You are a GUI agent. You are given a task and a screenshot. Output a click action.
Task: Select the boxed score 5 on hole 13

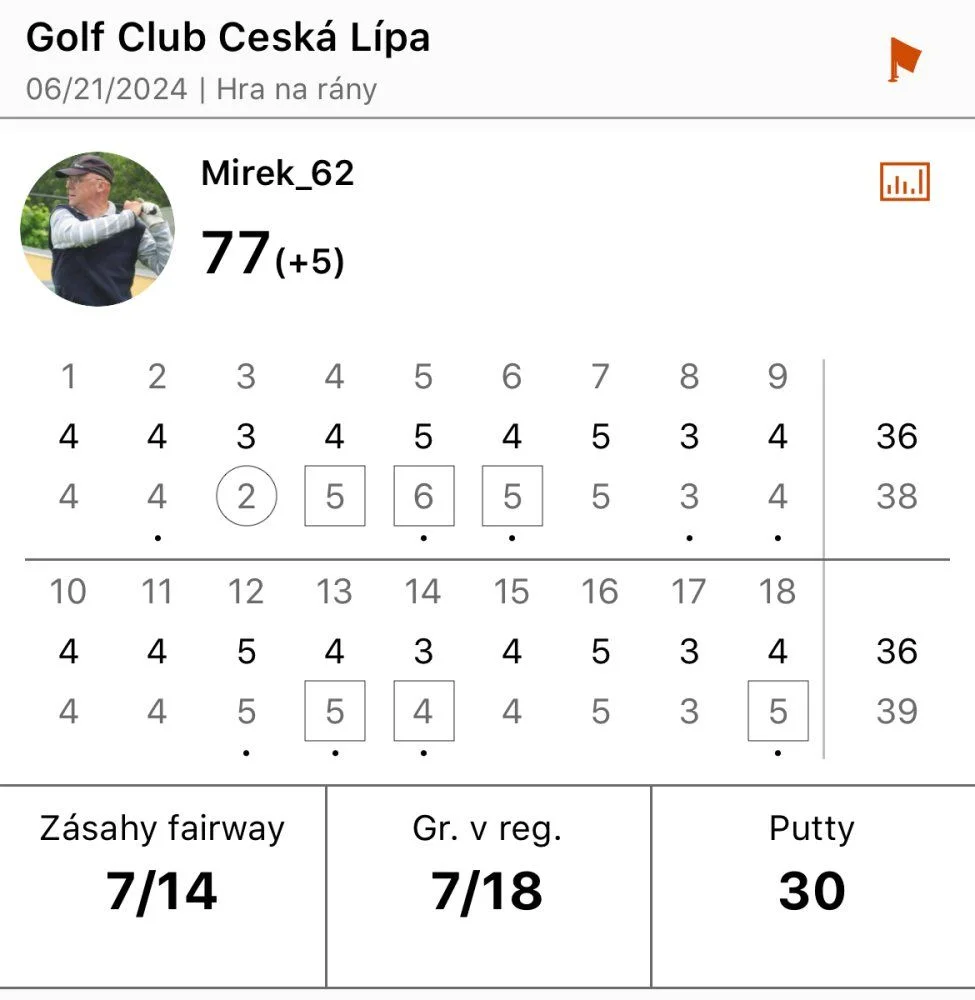335,710
